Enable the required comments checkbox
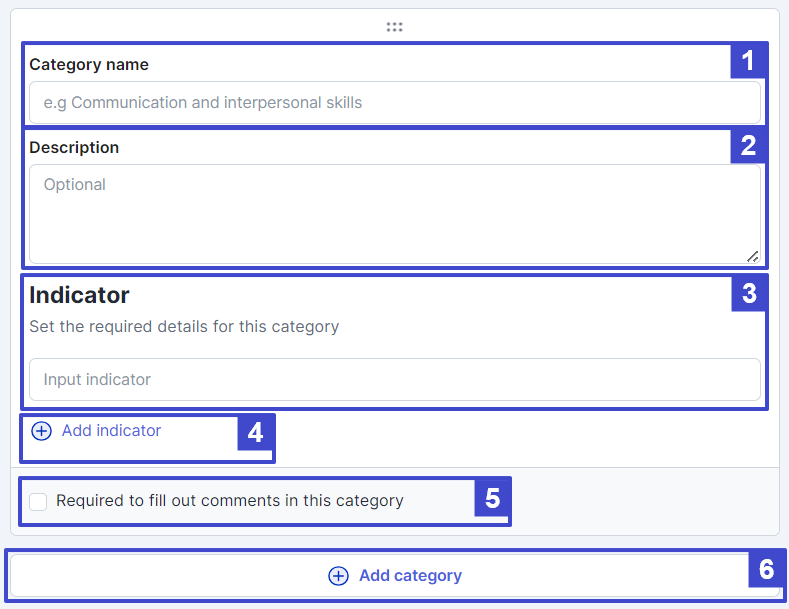The height and width of the screenshot is (609, 789). tap(38, 501)
